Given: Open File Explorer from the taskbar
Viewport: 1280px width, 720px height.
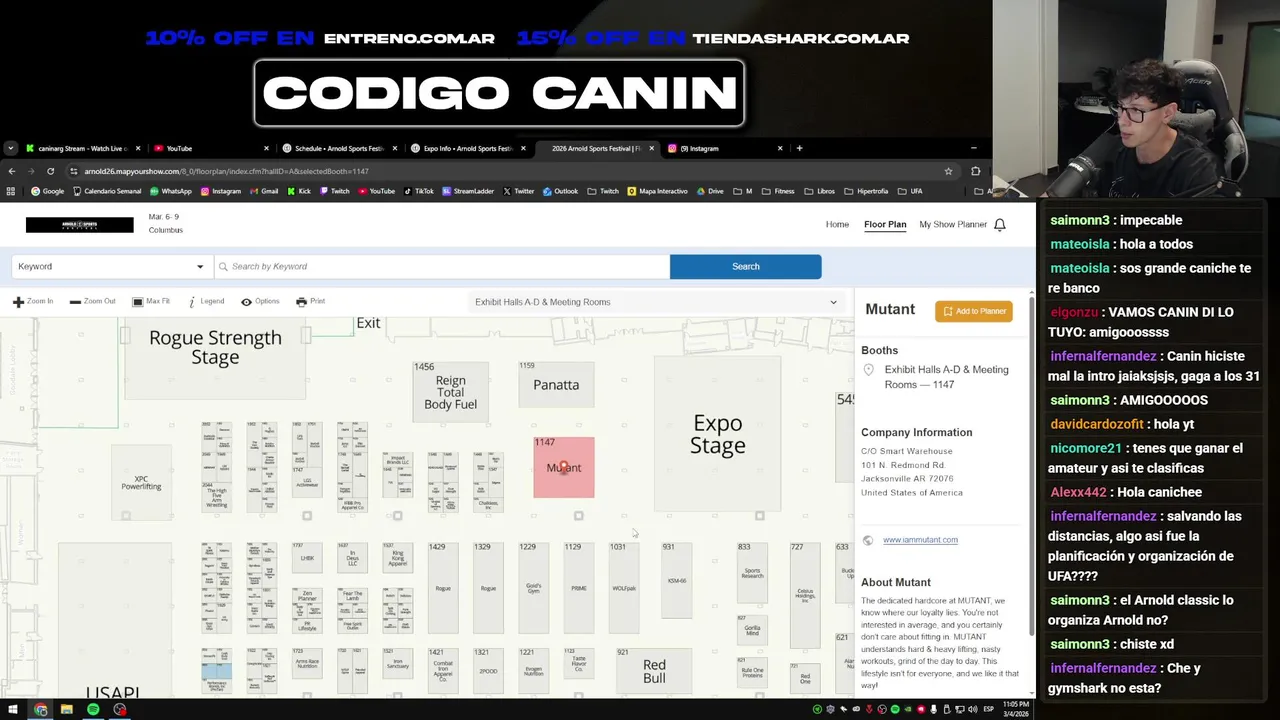Looking at the screenshot, I should (66, 710).
